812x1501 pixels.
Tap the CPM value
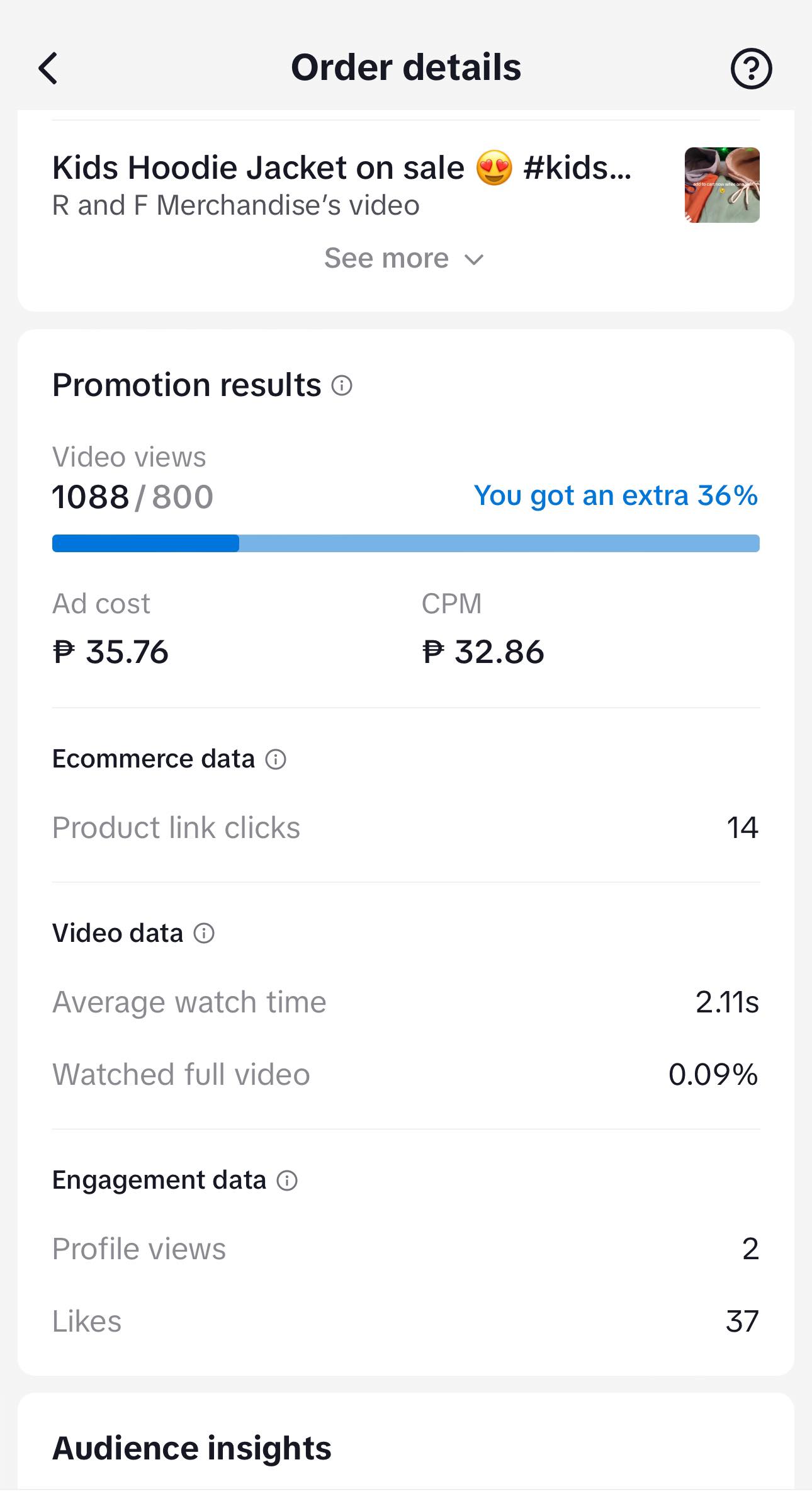483,652
